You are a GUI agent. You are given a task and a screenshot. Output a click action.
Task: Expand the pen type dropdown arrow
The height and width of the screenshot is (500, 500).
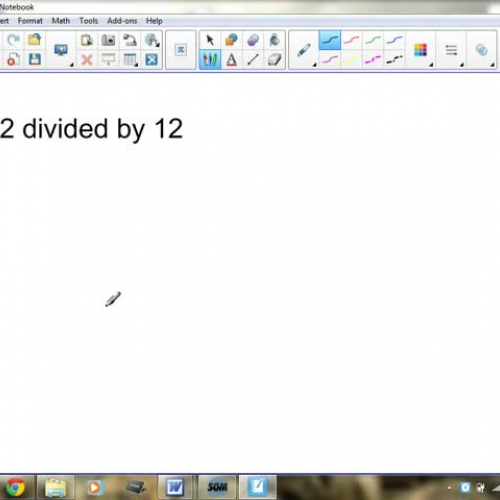pos(314,65)
